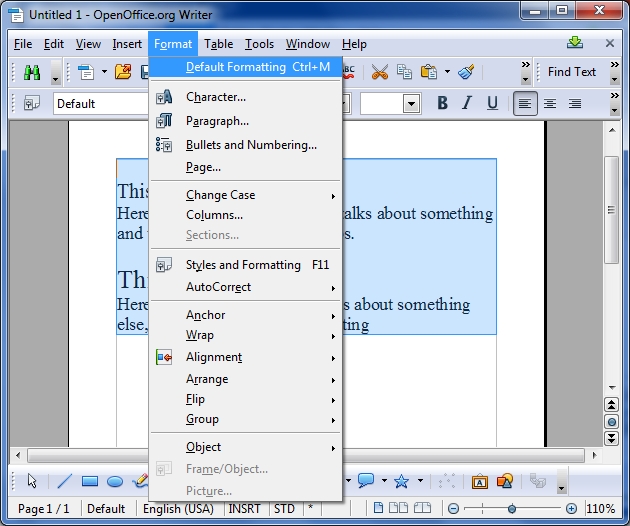This screenshot has height=526, width=630.
Task: Expand the Alignment submenu
Action: pos(245,357)
